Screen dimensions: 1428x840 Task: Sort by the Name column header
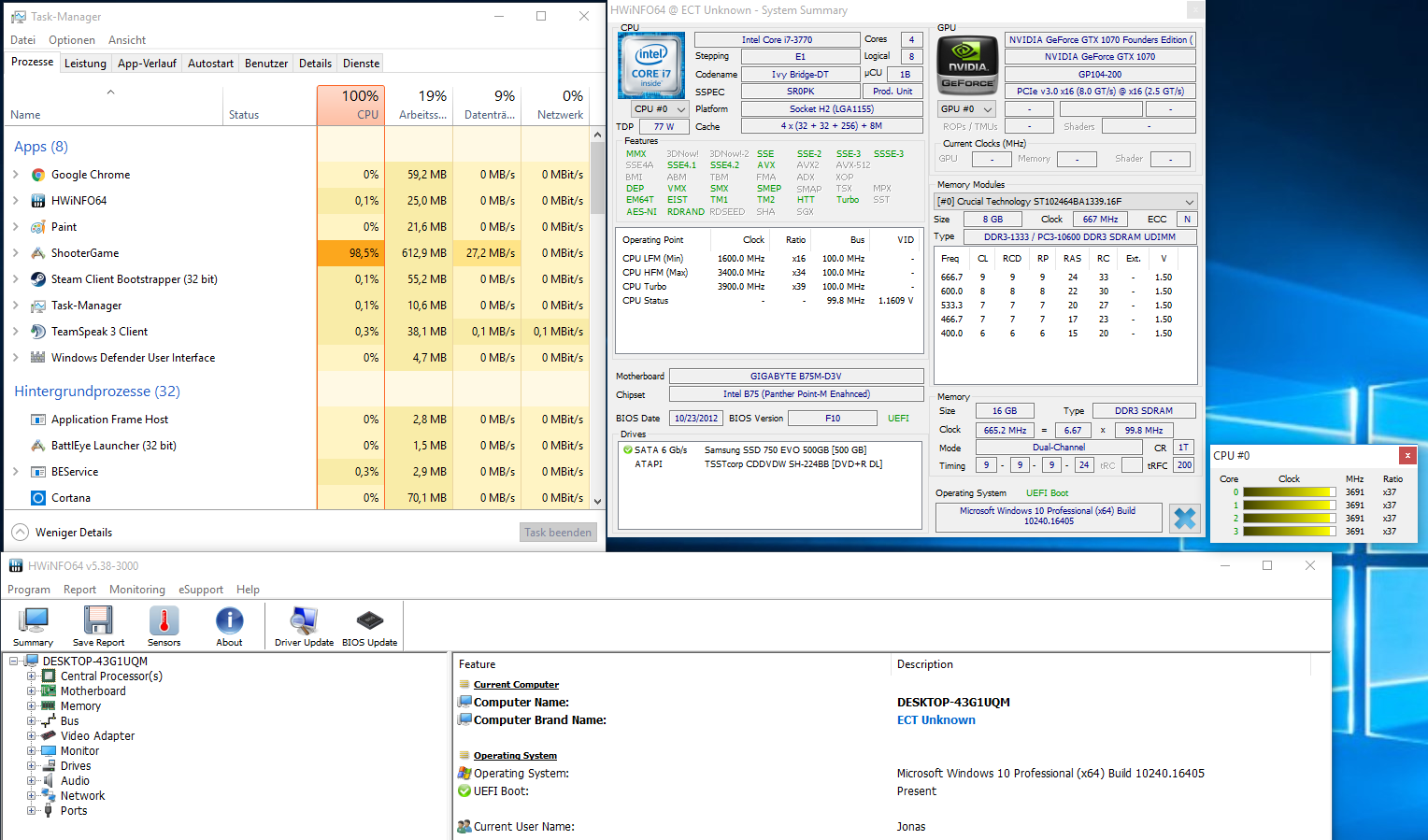click(x=114, y=106)
